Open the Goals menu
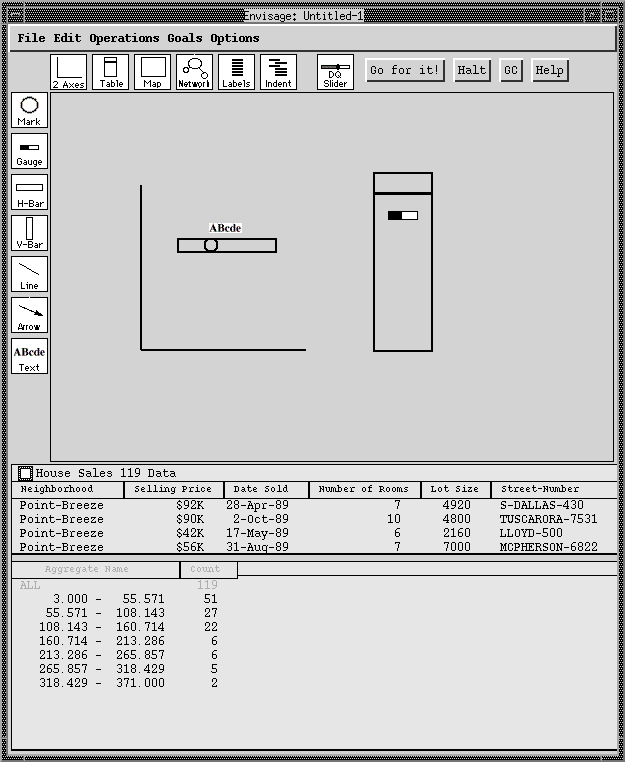Image resolution: width=625 pixels, height=762 pixels. pyautogui.click(x=184, y=38)
